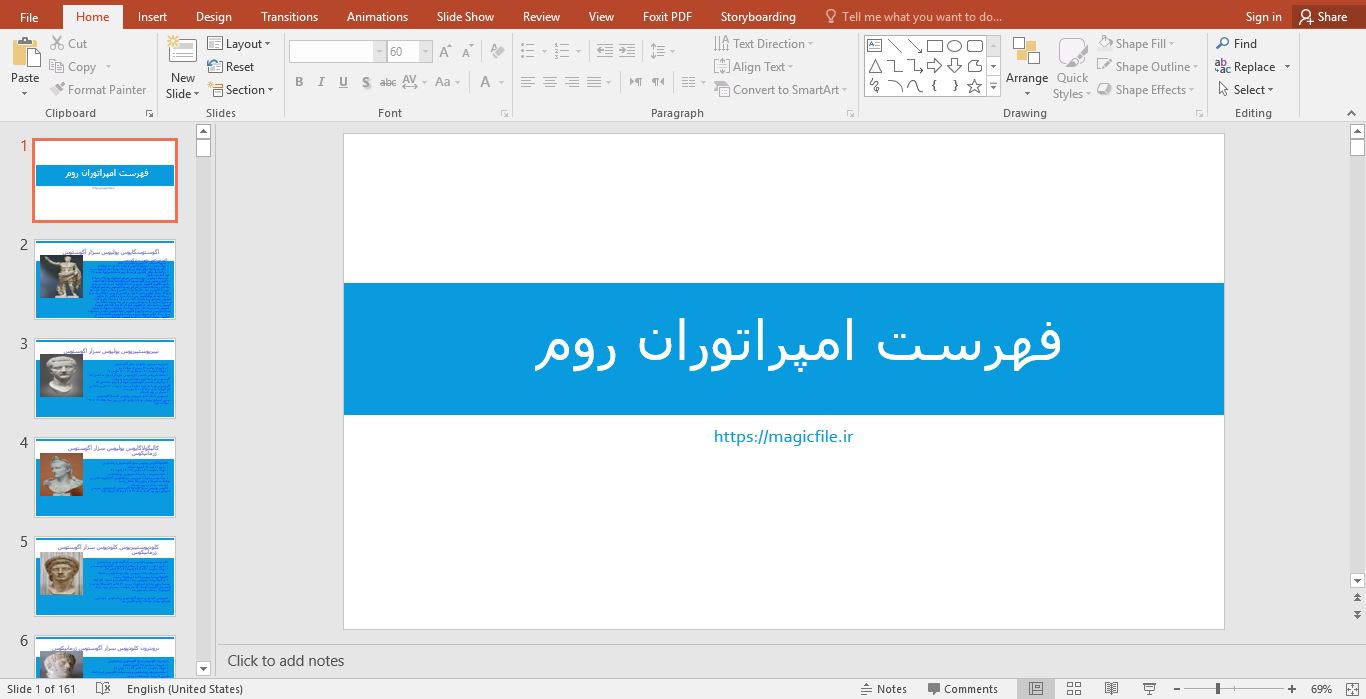The height and width of the screenshot is (699, 1366).
Task: Open the Shape Fill dropdown
Action: tap(1136, 44)
